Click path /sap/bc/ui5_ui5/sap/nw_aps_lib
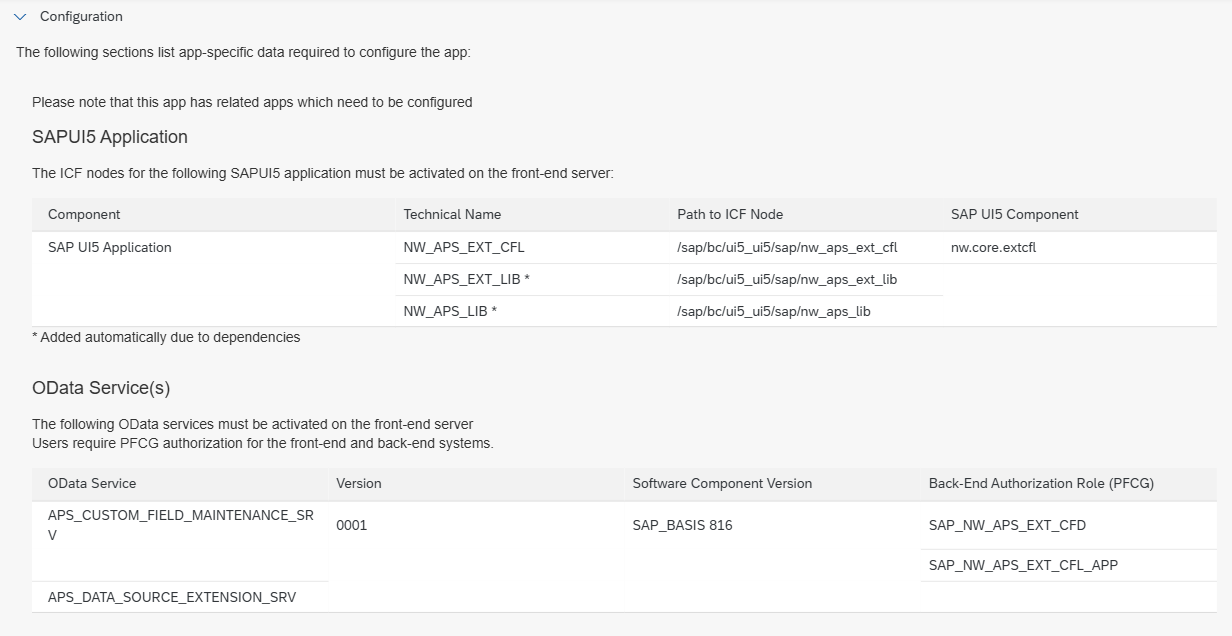The width and height of the screenshot is (1232, 636). tap(774, 311)
